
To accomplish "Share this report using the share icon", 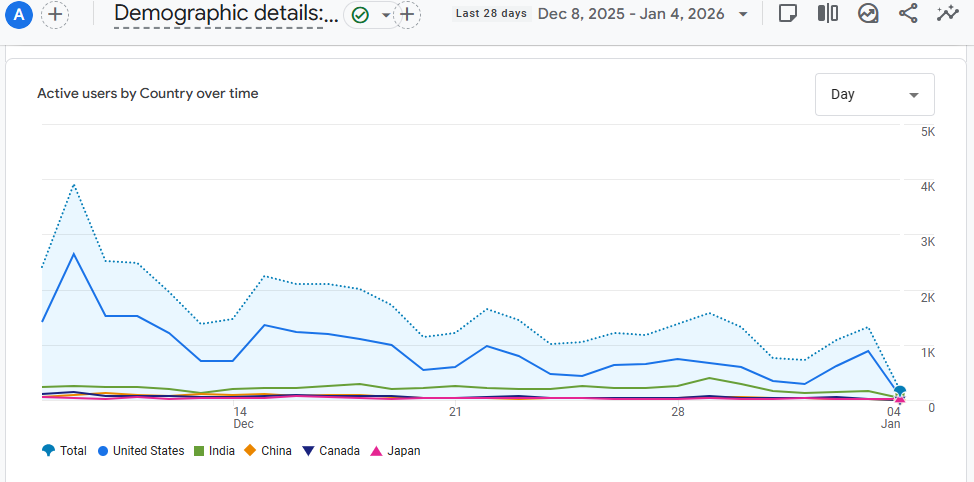I will tap(908, 14).
